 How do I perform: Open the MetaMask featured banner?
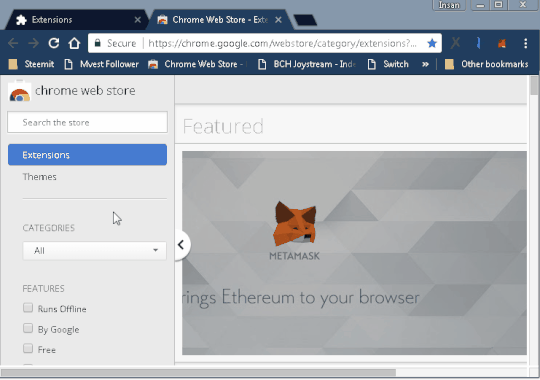(354, 253)
